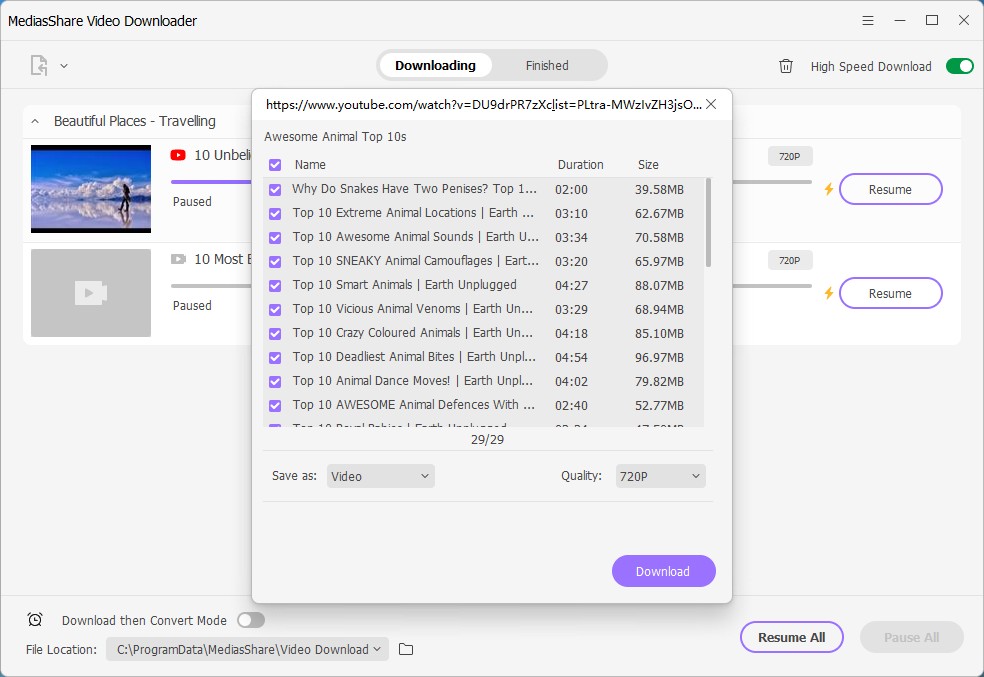Open the Quality 720P dropdown
This screenshot has height=677, width=984.
(661, 476)
